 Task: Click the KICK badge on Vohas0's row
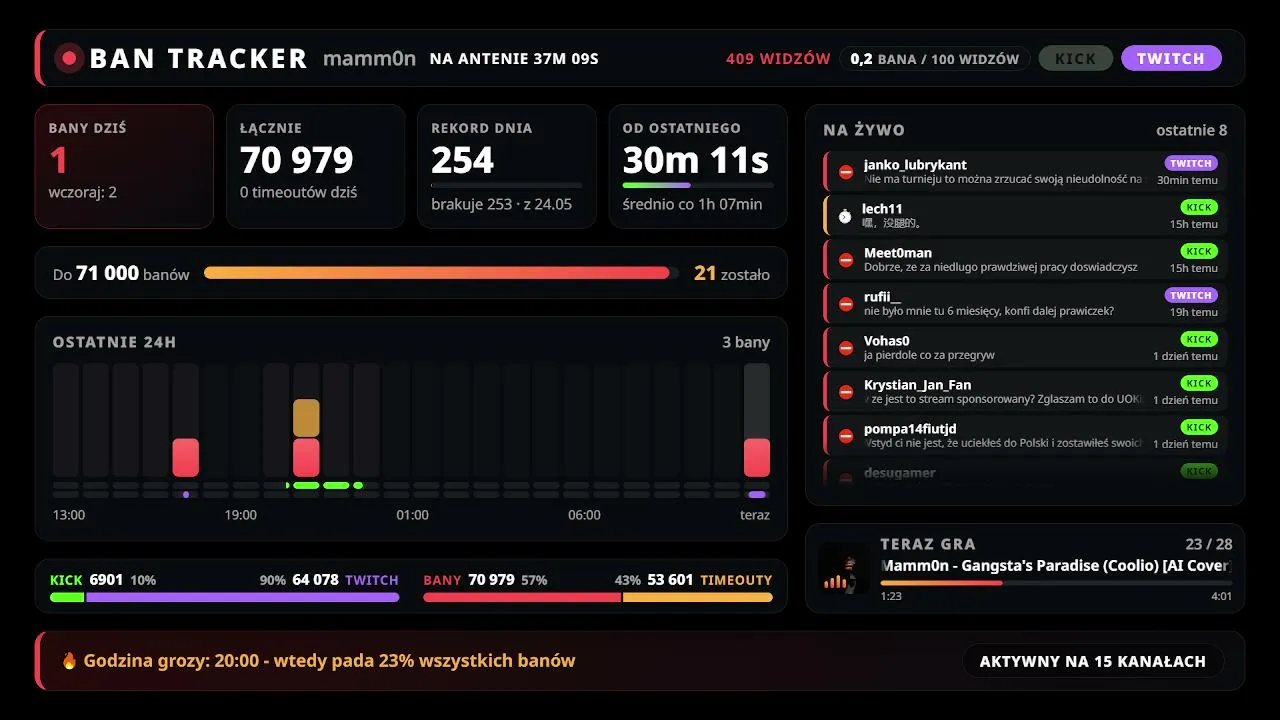point(1199,339)
